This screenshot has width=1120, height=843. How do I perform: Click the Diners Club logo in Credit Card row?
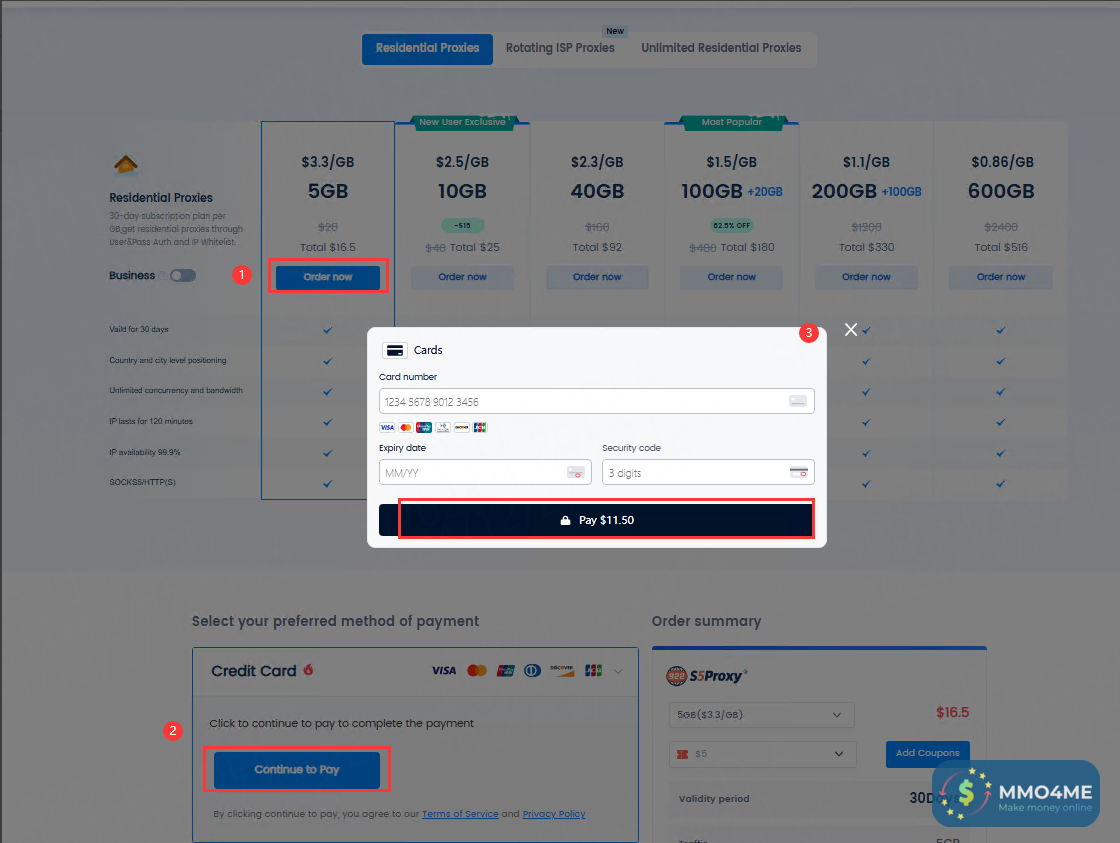click(533, 670)
